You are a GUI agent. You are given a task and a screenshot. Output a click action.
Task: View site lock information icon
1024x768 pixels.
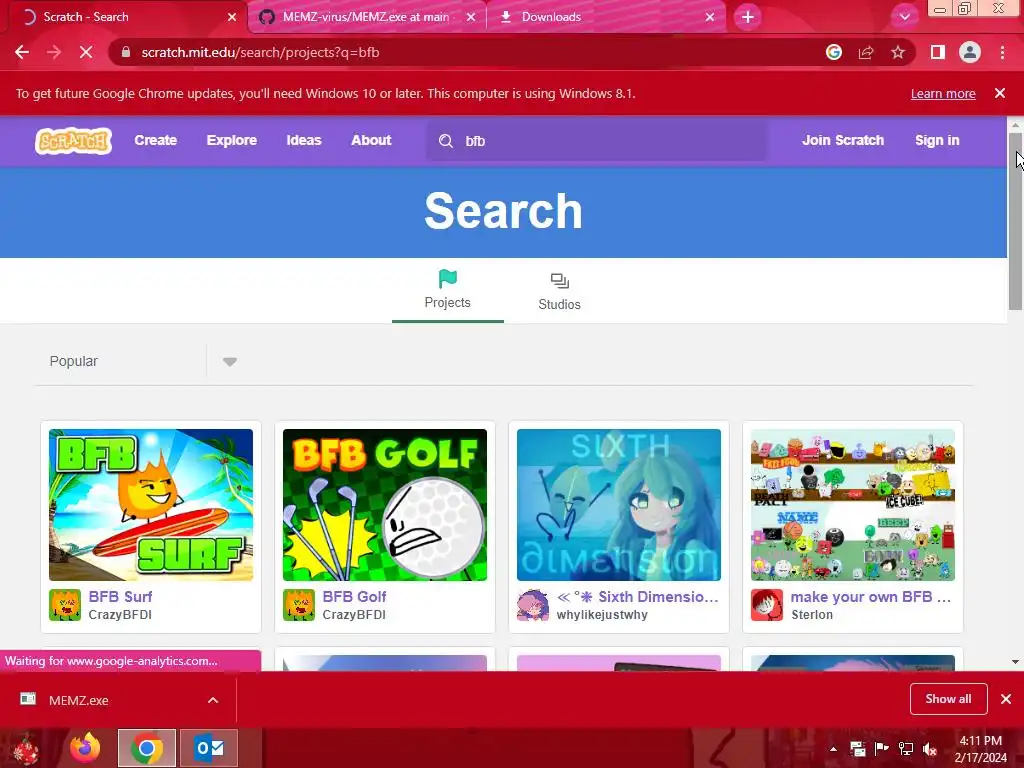(126, 52)
